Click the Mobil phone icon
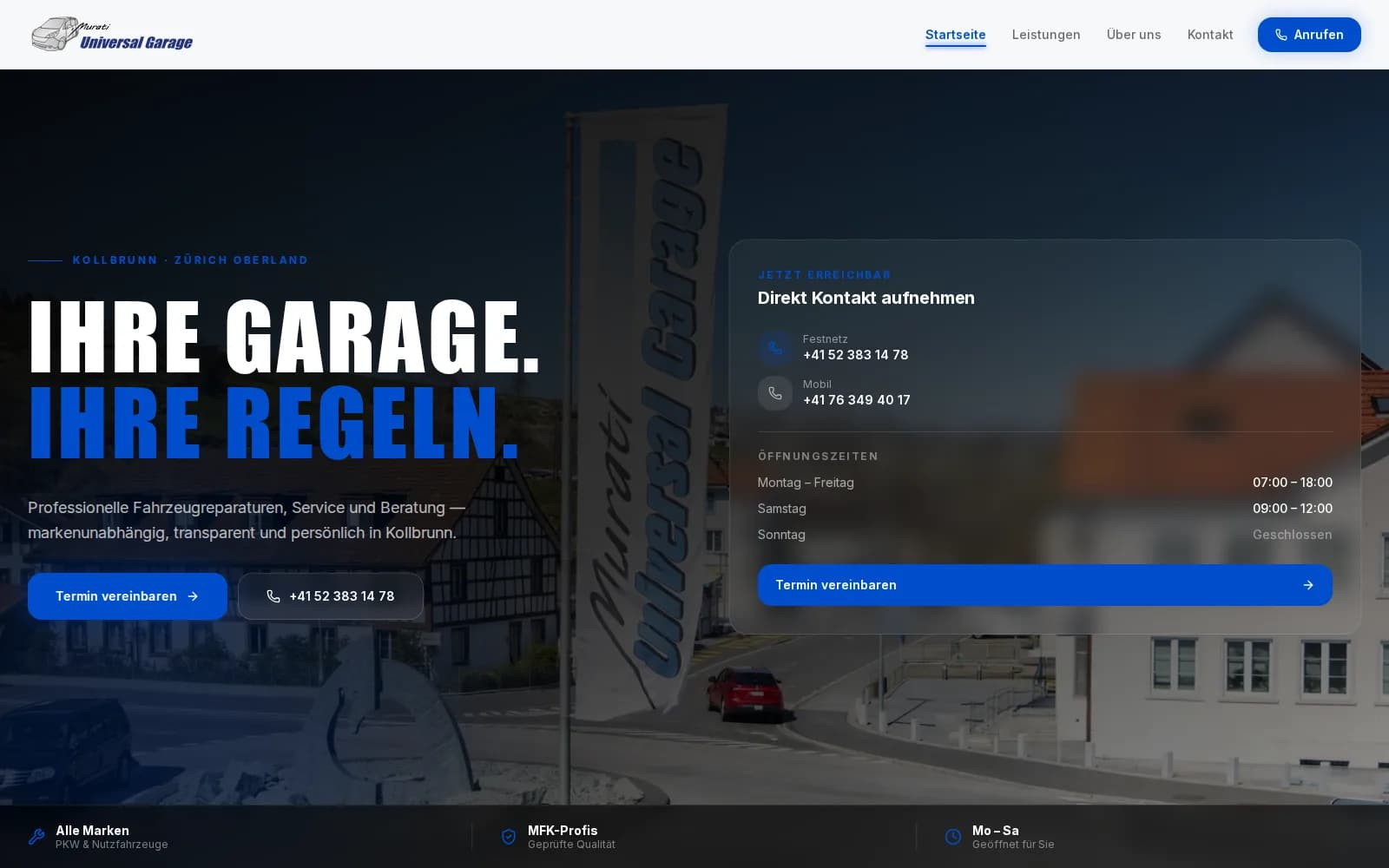The height and width of the screenshot is (868, 1389). [x=775, y=393]
